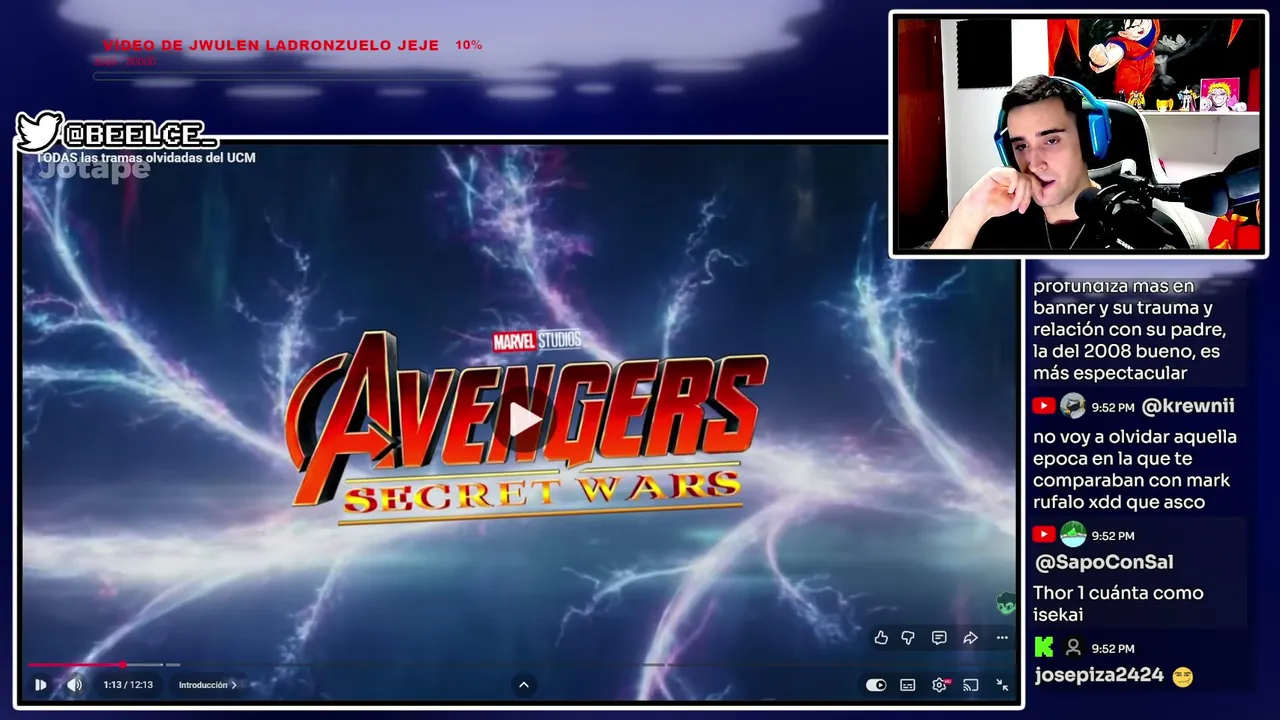Cast video to a device
Screen dimensions: 1280x720
pos(970,685)
